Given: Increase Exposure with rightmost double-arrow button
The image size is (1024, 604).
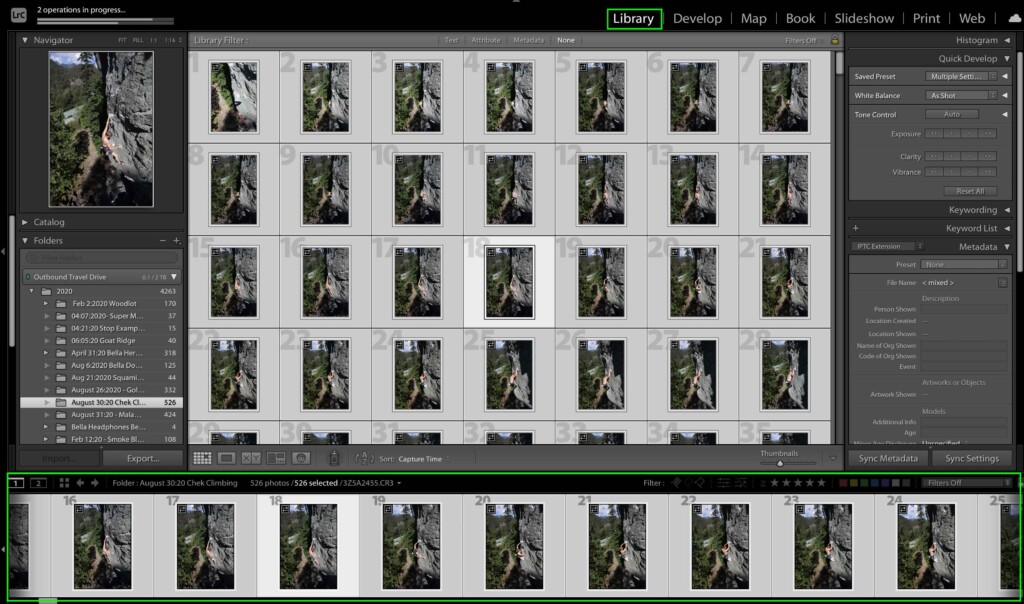Looking at the screenshot, I should (x=988, y=134).
